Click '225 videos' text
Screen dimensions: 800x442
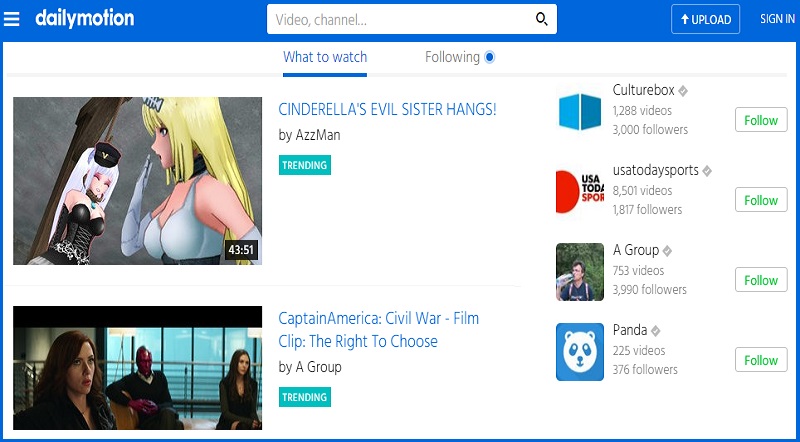[639, 351]
